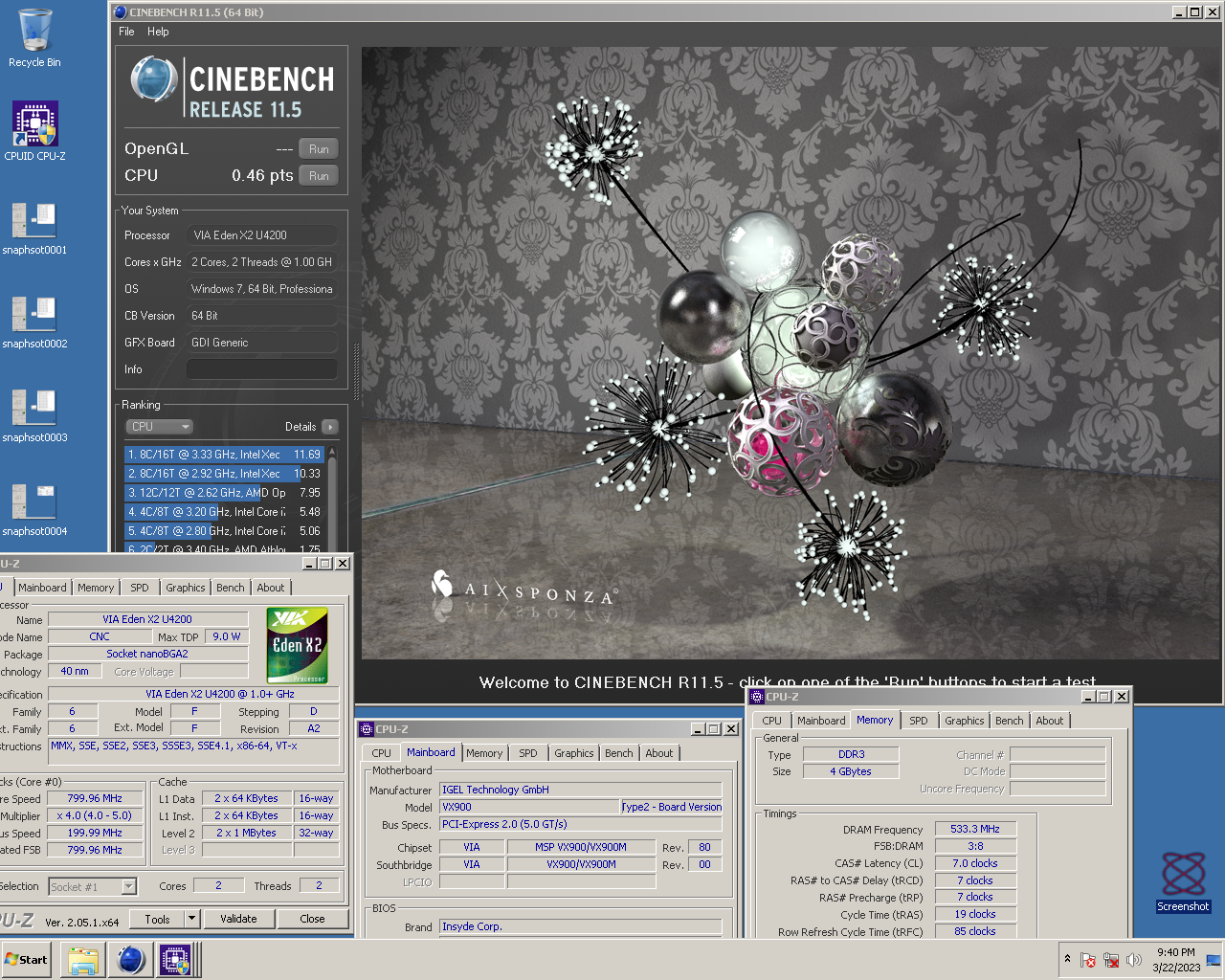Open Memory tab in left CPU-Z window
This screenshot has width=1225, height=980.
point(96,588)
